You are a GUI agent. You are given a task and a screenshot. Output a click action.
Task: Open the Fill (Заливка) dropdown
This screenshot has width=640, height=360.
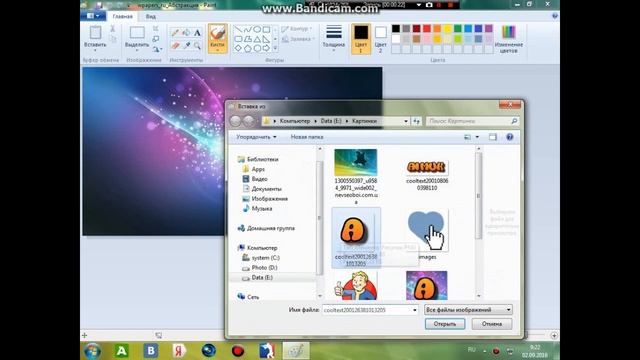[298, 39]
